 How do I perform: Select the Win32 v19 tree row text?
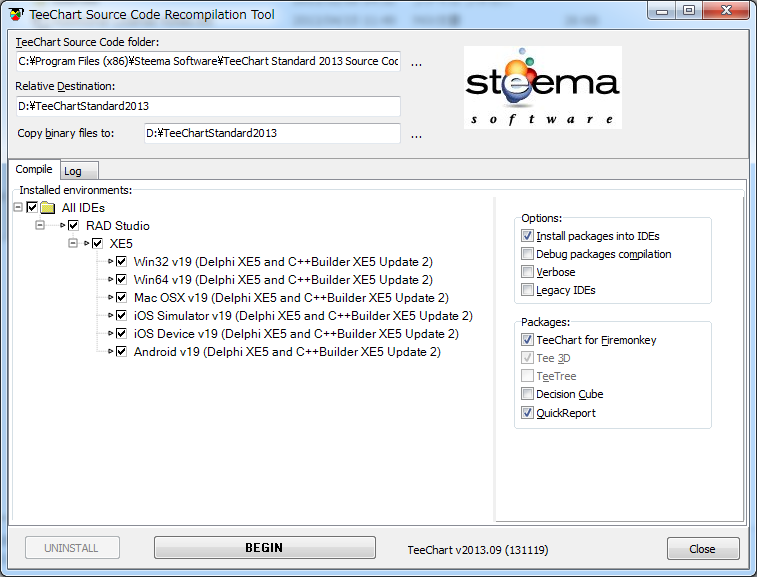click(x=283, y=262)
